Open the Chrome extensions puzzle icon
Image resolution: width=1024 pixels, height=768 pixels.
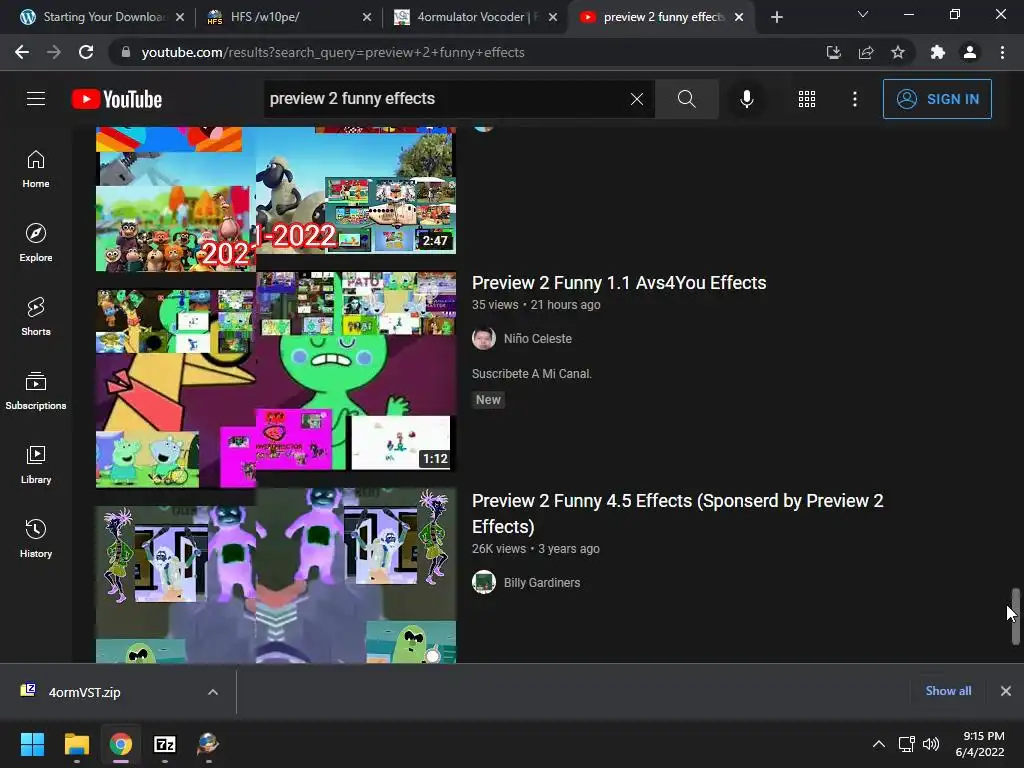(938, 52)
